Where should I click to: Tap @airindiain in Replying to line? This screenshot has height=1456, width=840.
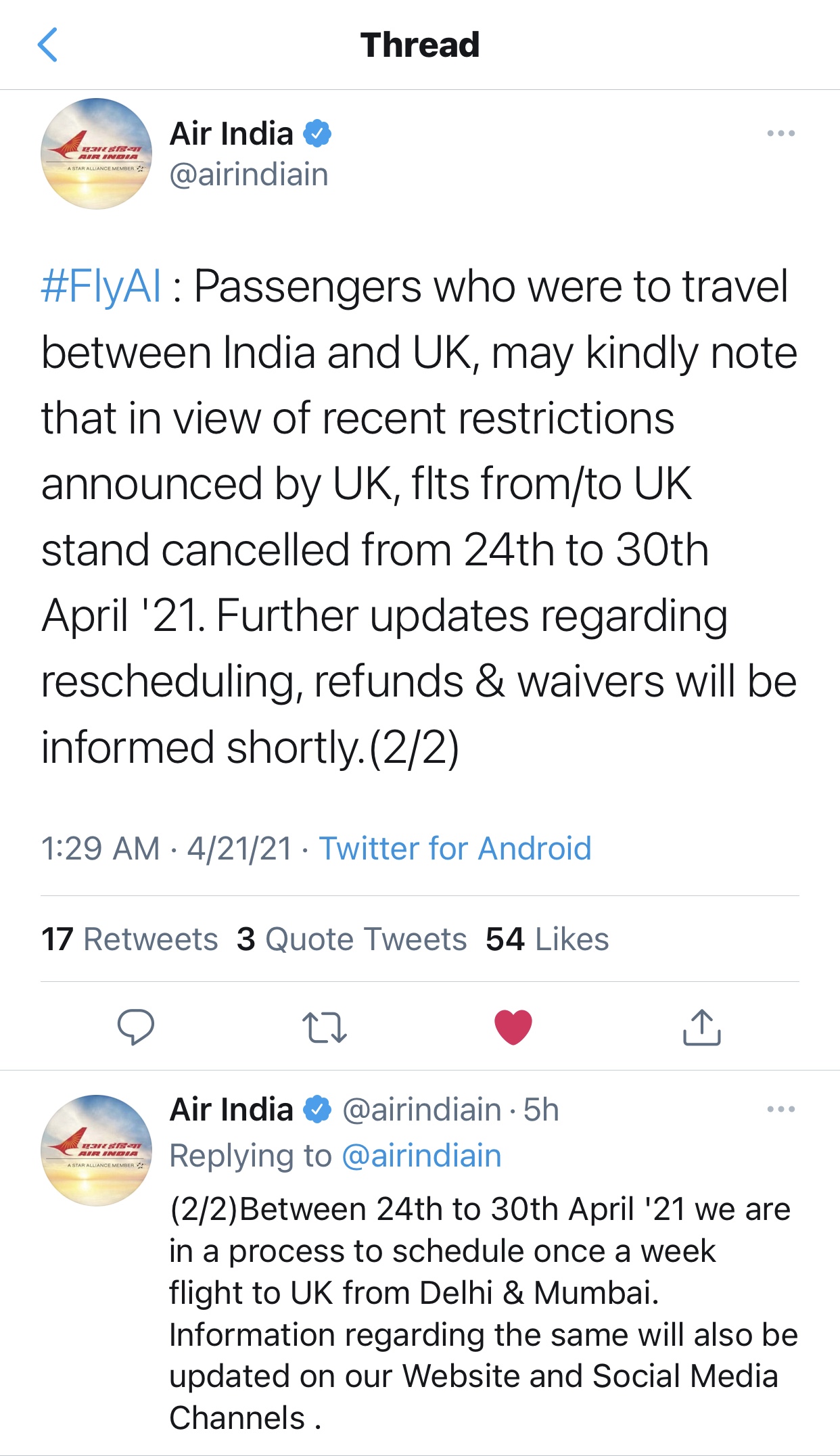coord(421,1155)
